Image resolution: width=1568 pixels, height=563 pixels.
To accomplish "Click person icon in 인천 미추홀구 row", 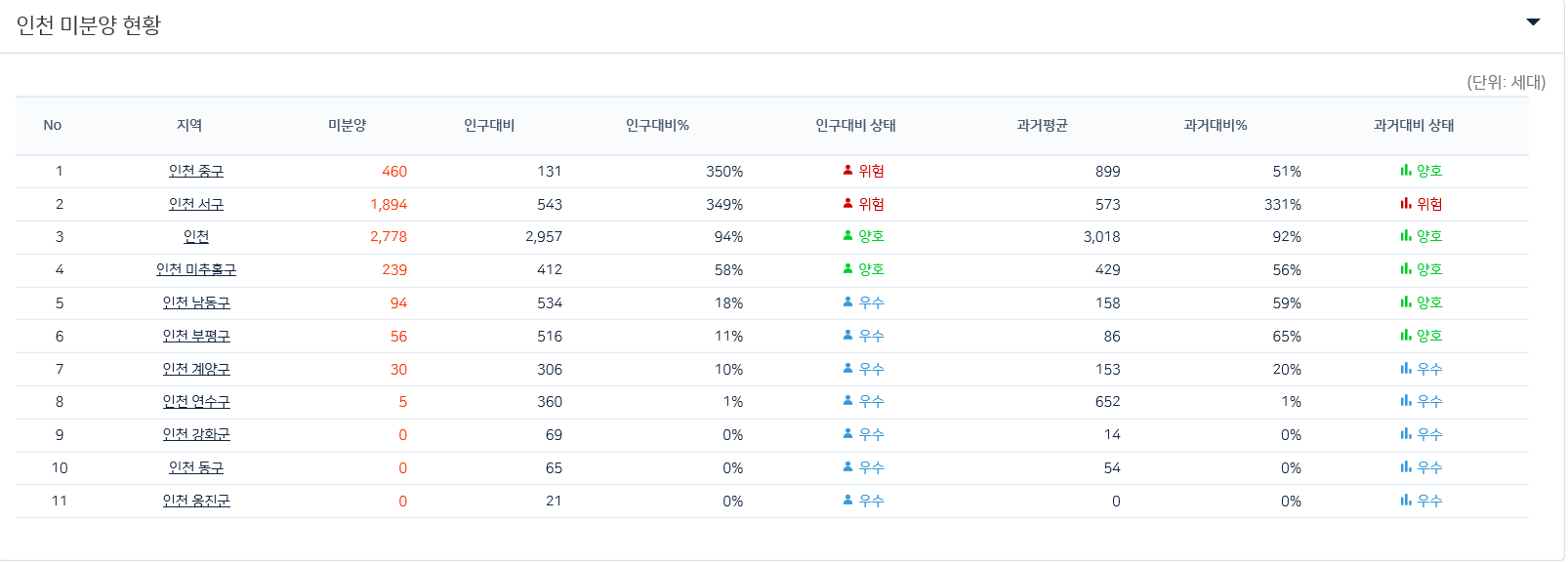I will click(x=847, y=268).
